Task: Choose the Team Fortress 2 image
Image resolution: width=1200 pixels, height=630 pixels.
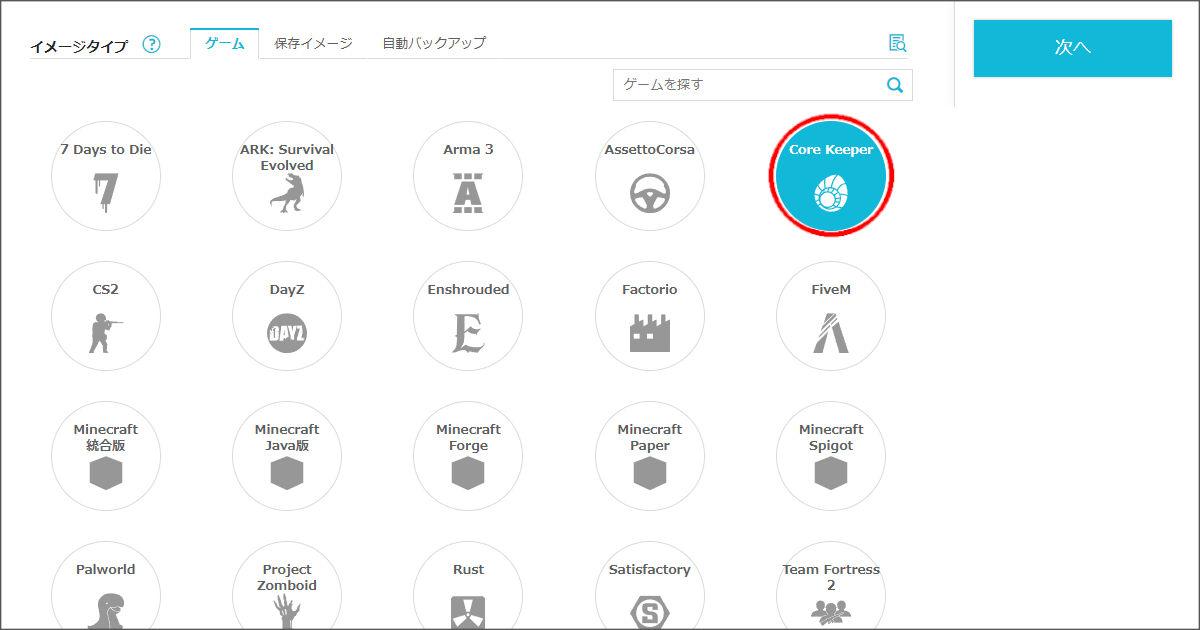Action: [x=831, y=586]
